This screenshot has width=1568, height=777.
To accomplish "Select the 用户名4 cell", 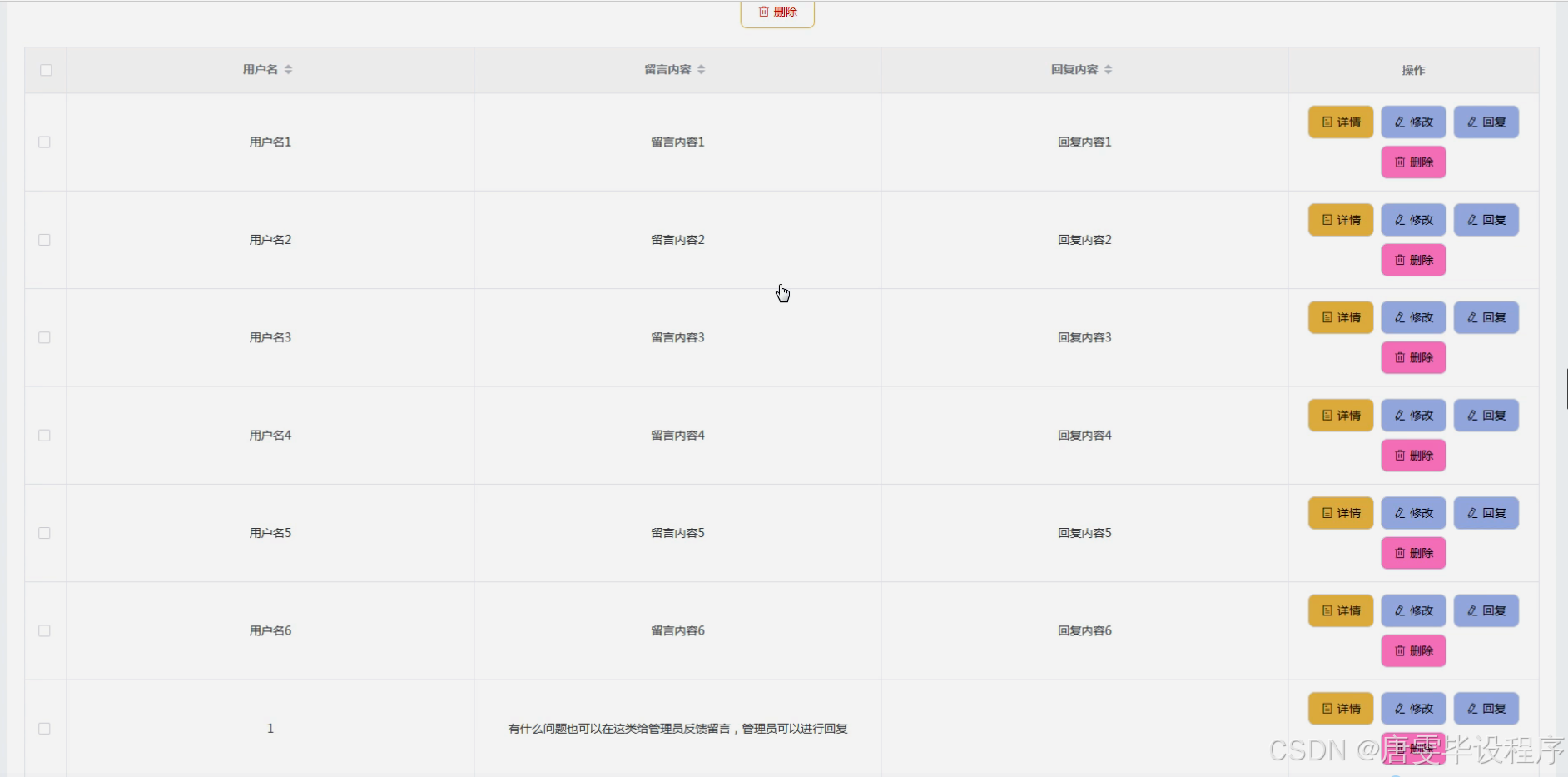I will pos(270,436).
